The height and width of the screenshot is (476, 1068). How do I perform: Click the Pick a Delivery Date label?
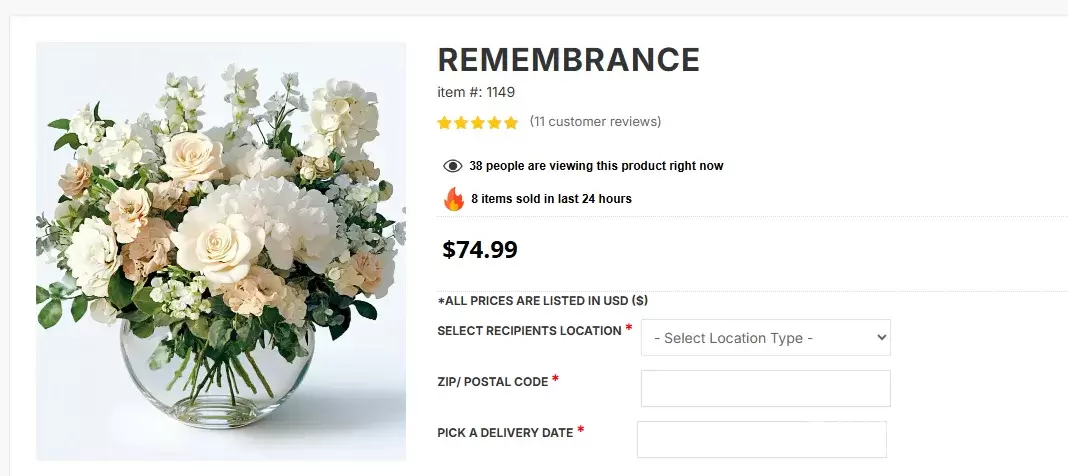(x=505, y=433)
